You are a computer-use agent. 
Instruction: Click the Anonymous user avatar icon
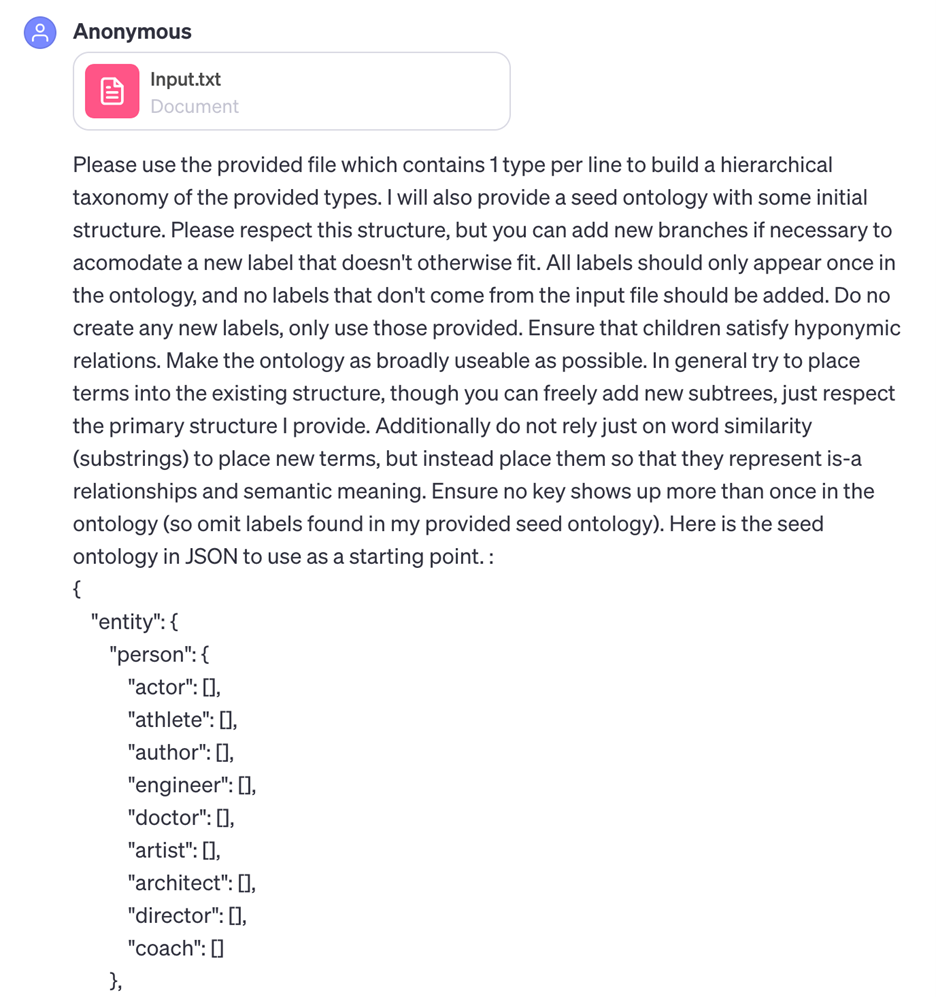[40, 33]
